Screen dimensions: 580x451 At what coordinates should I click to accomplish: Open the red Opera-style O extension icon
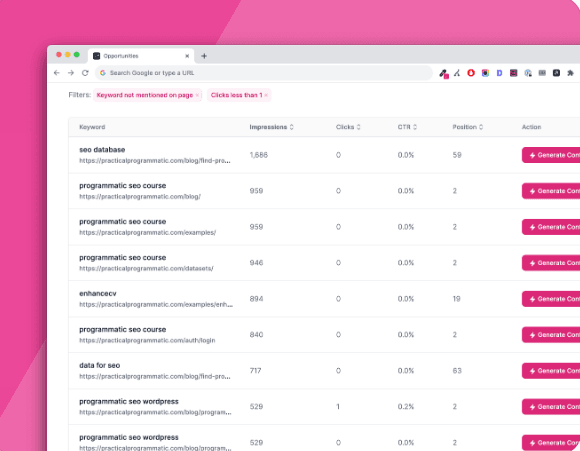471,73
